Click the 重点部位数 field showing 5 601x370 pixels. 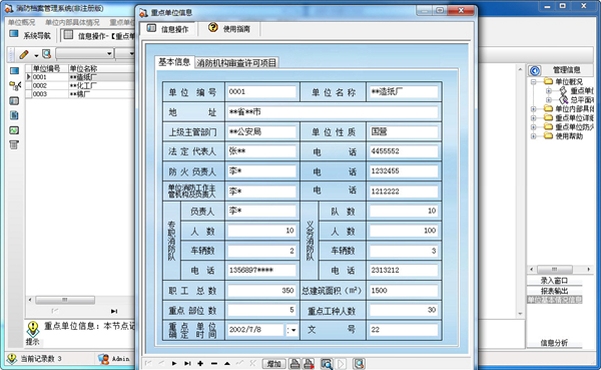click(x=262, y=310)
